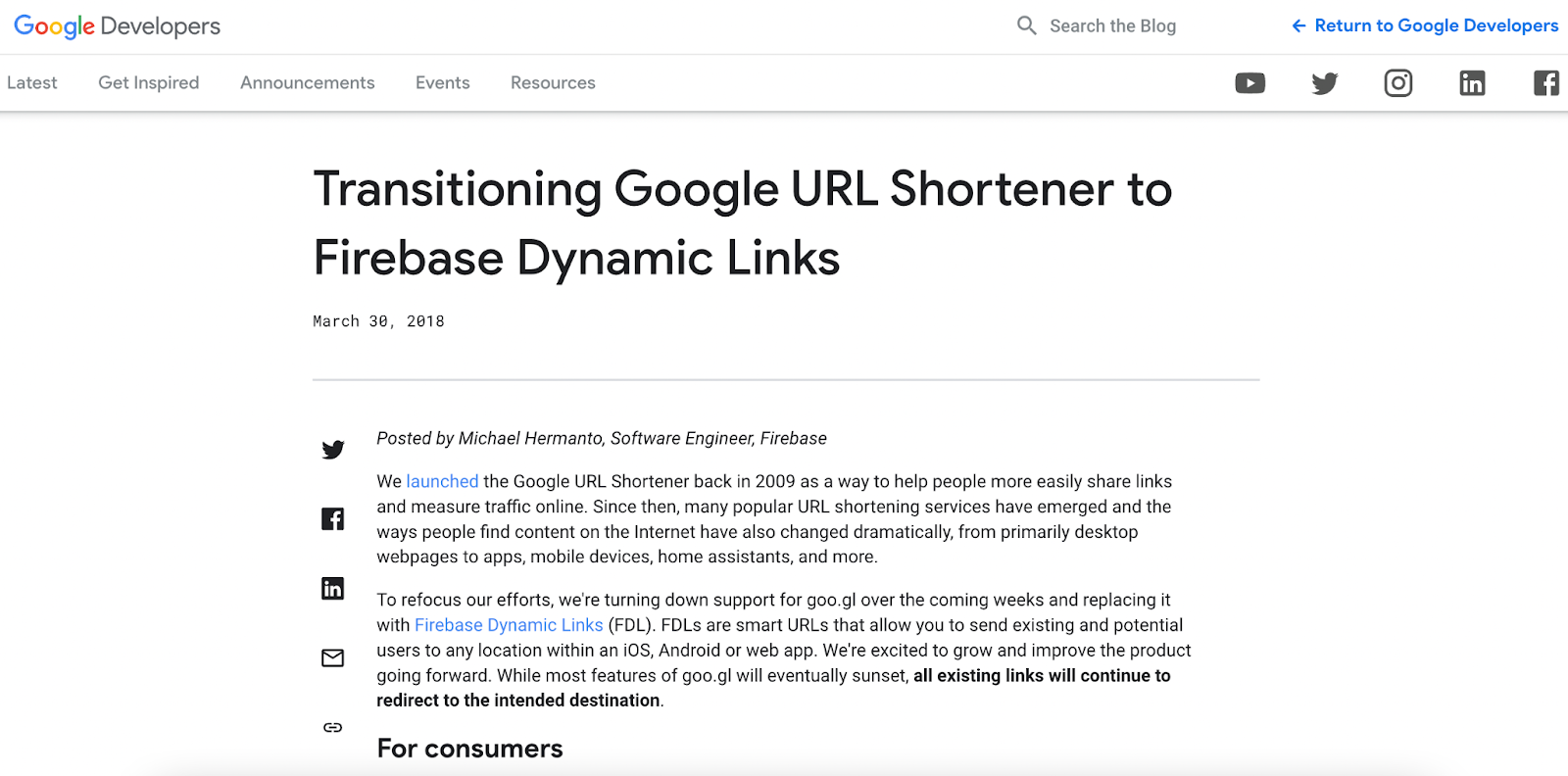This screenshot has height=776, width=1568.
Task: Share article via Twitter side icon
Action: [x=333, y=450]
